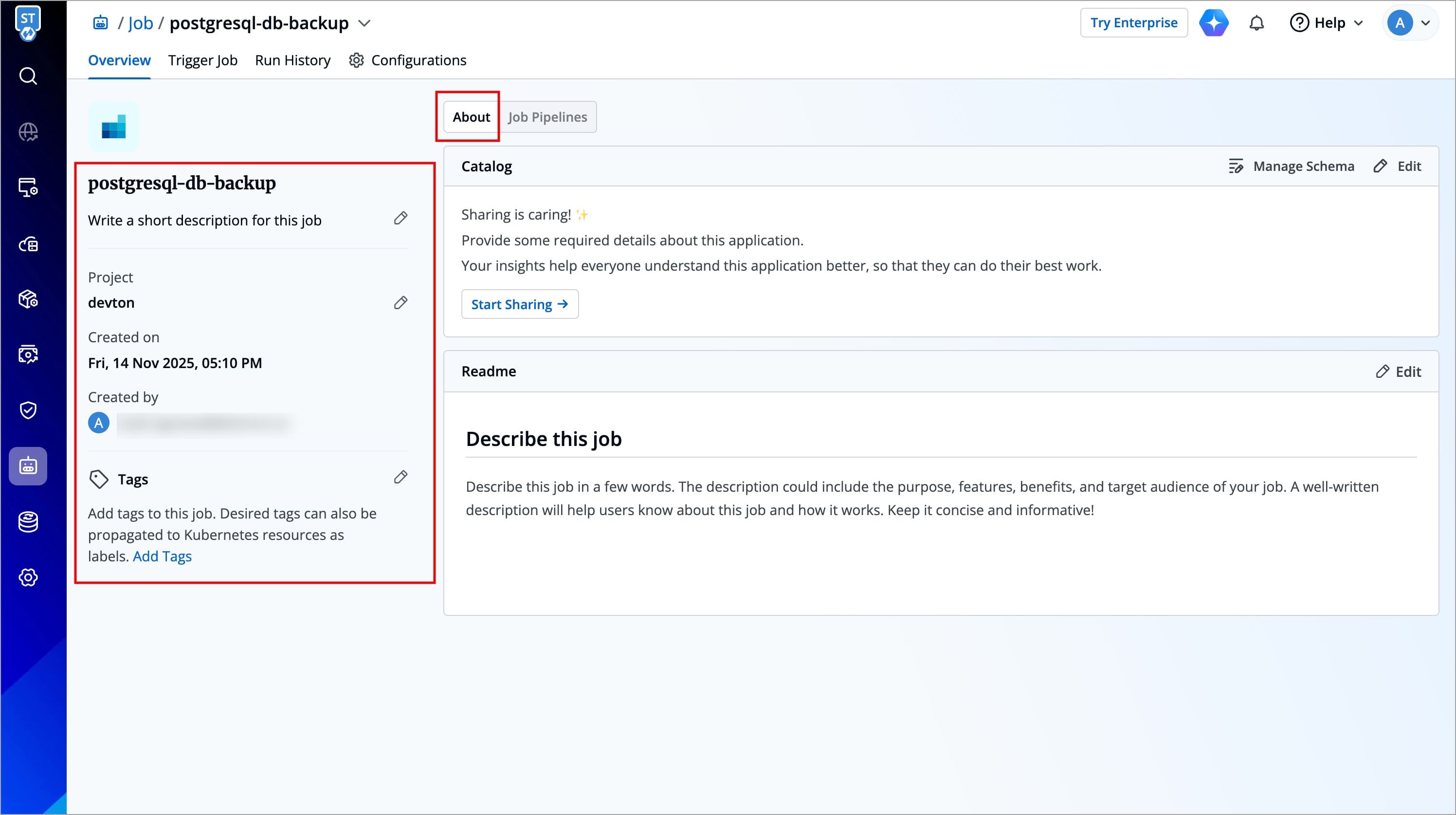This screenshot has height=815, width=1456.
Task: Click the Add Tags link
Action: pyautogui.click(x=162, y=556)
